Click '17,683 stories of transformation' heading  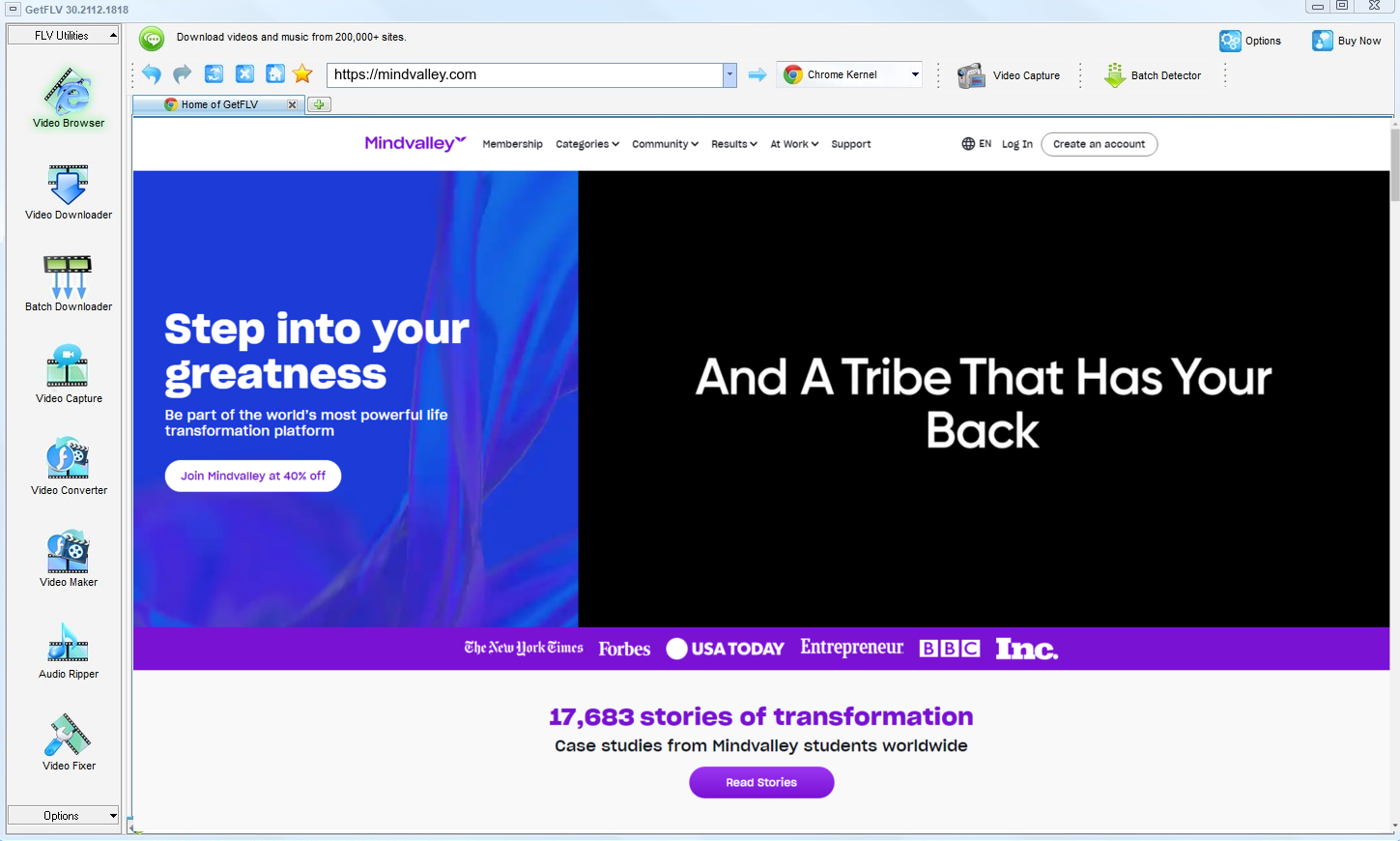[761, 716]
